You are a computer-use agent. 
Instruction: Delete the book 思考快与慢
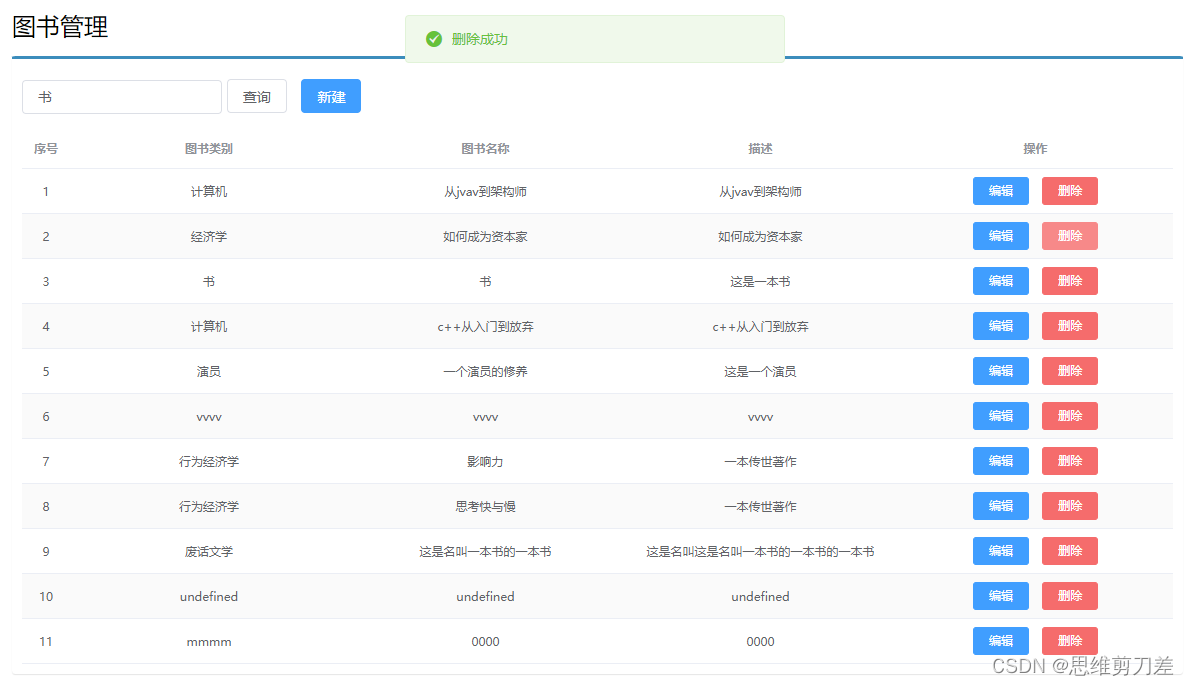[x=1069, y=506]
